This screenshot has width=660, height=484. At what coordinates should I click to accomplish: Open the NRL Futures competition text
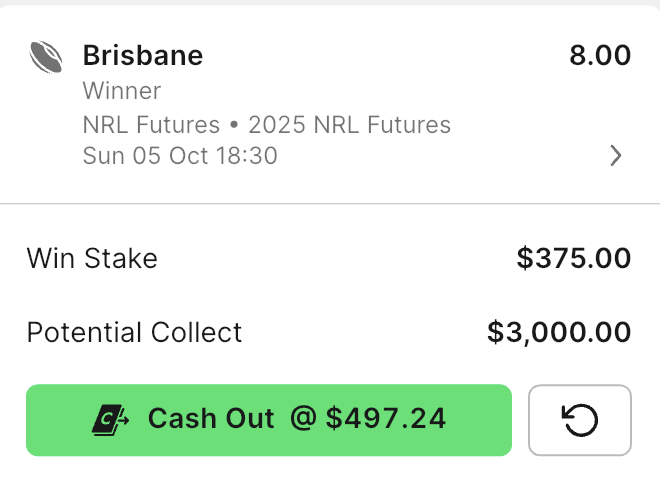click(x=151, y=125)
